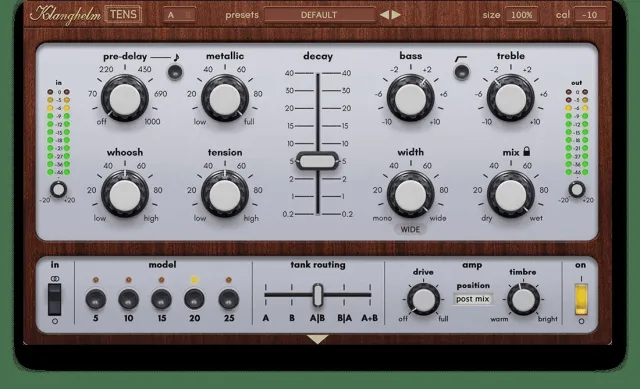Click the decay scale 40 mark
This screenshot has height=389, width=640.
pyautogui.click(x=289, y=73)
